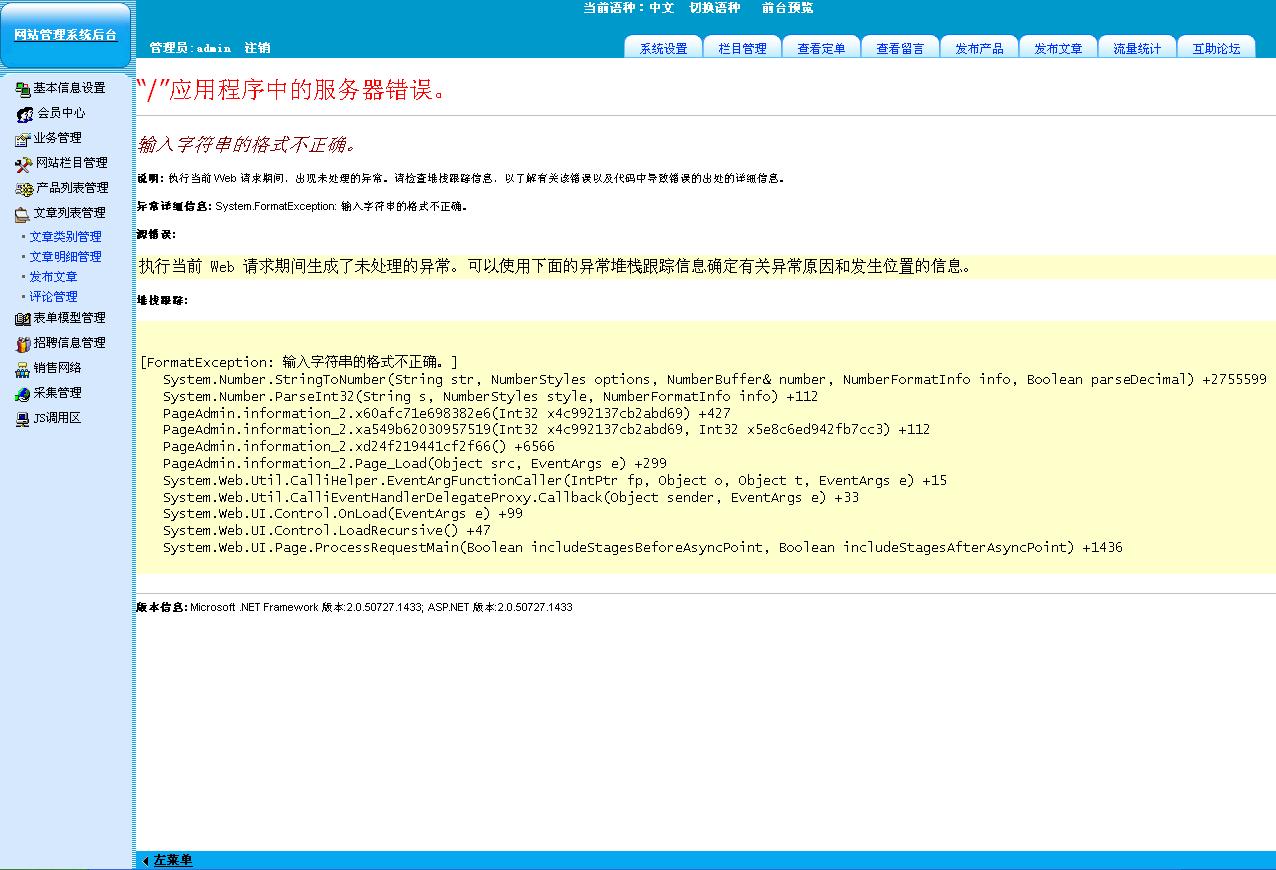Collapse the 文章列表管理 menu section

point(68,213)
